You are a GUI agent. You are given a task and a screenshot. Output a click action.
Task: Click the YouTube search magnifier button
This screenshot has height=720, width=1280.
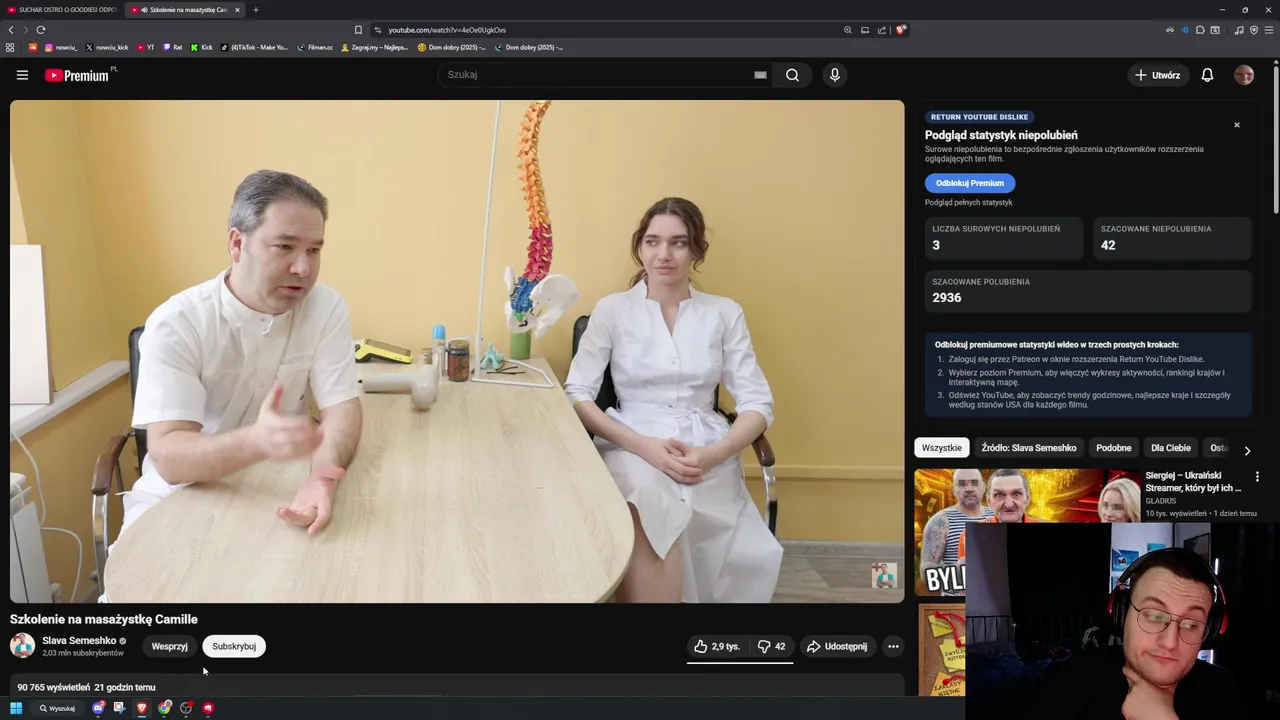[792, 75]
